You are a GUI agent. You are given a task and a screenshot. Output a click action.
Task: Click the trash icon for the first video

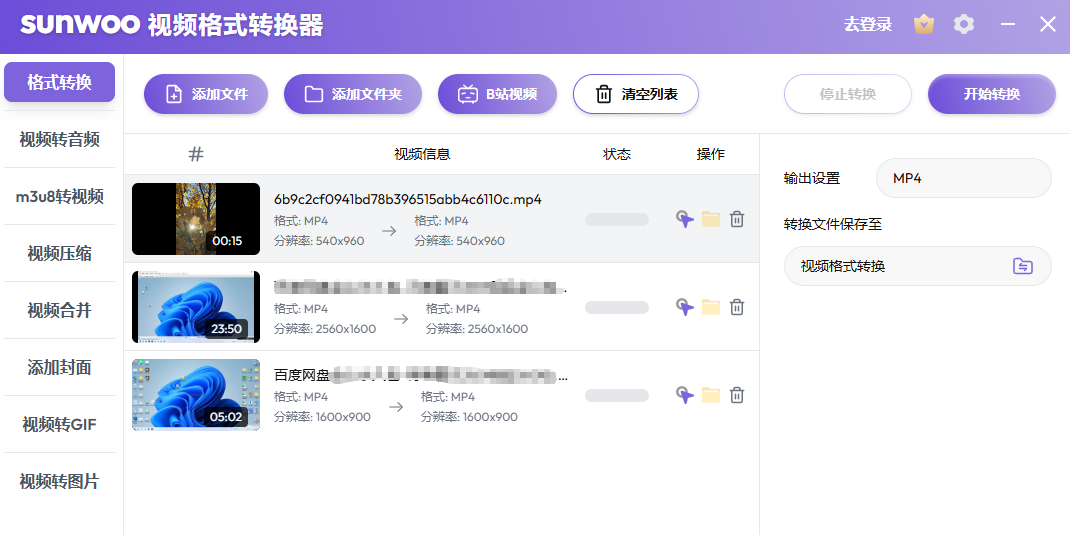coord(737,219)
